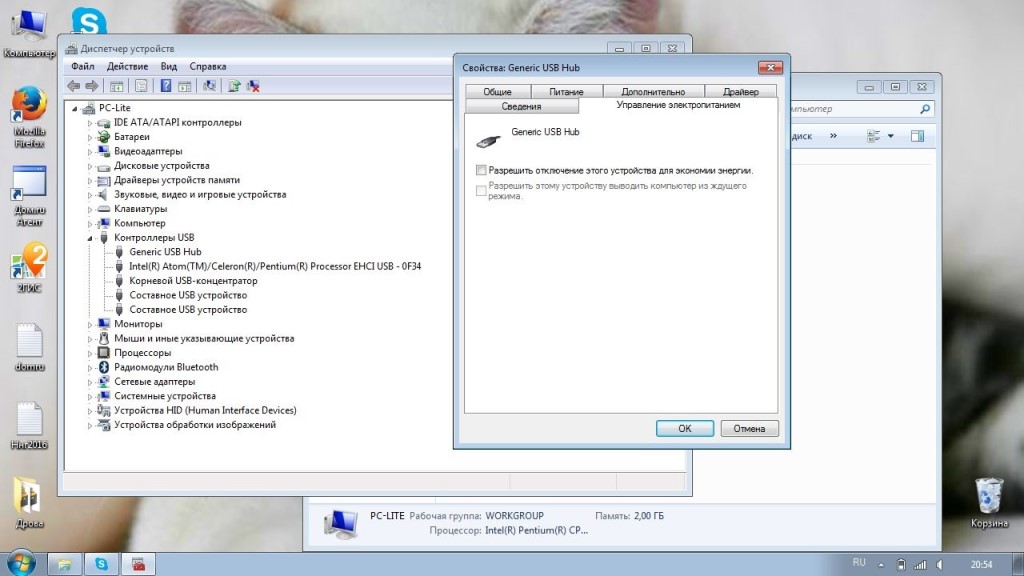Select Мониторы tree item
Screen dimensions: 1024x576
138,324
